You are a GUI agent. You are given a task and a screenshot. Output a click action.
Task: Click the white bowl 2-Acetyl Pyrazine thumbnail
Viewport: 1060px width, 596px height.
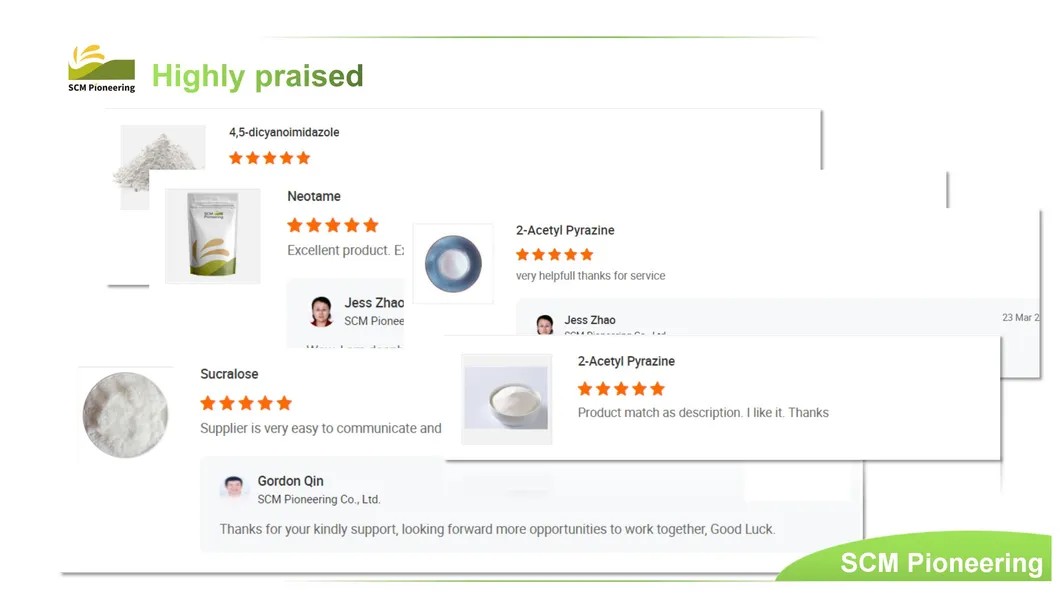[x=506, y=398]
